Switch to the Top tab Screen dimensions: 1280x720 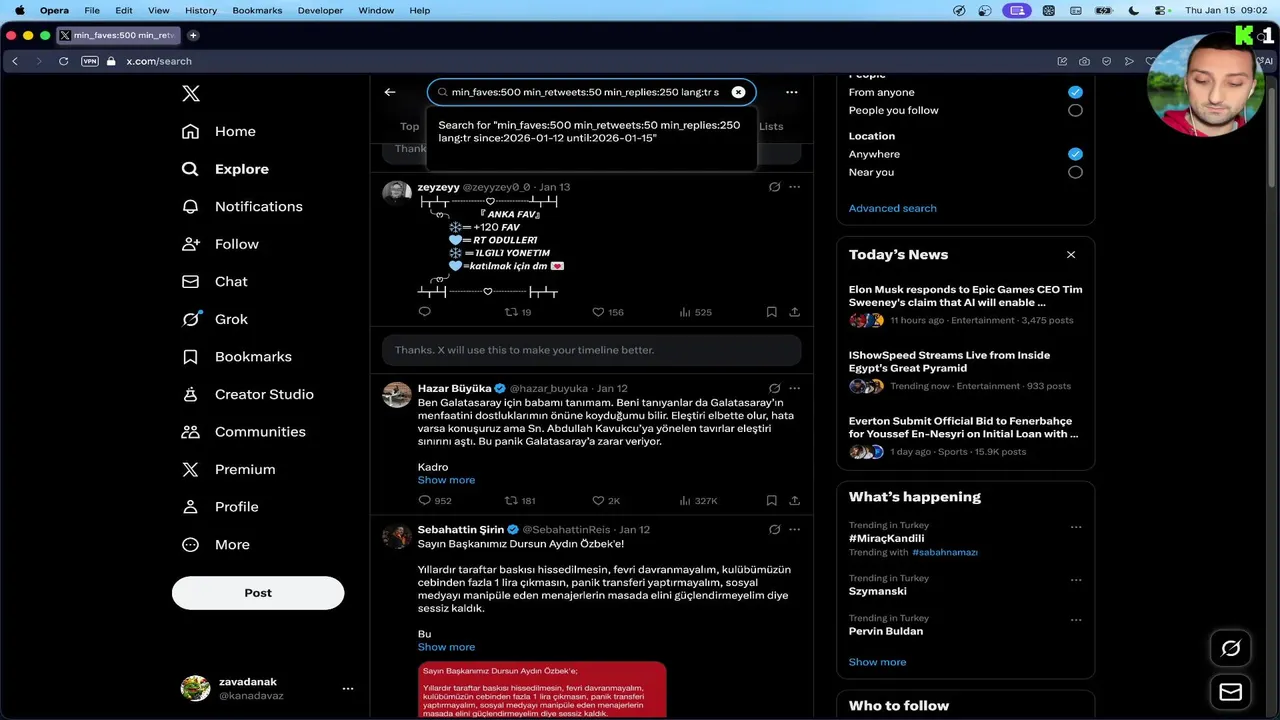pos(410,127)
